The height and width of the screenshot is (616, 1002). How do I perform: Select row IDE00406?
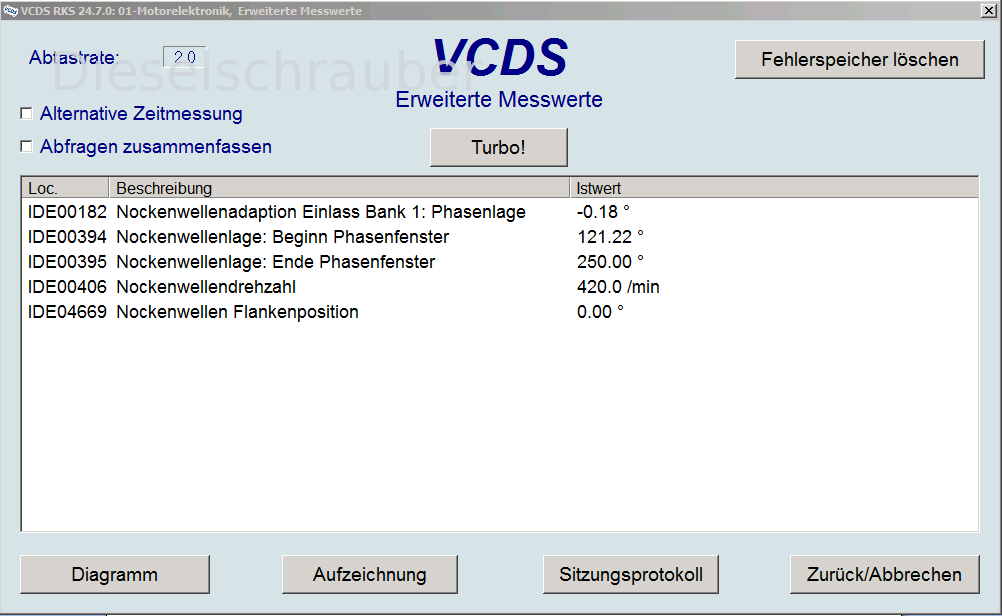pyautogui.click(x=500, y=287)
